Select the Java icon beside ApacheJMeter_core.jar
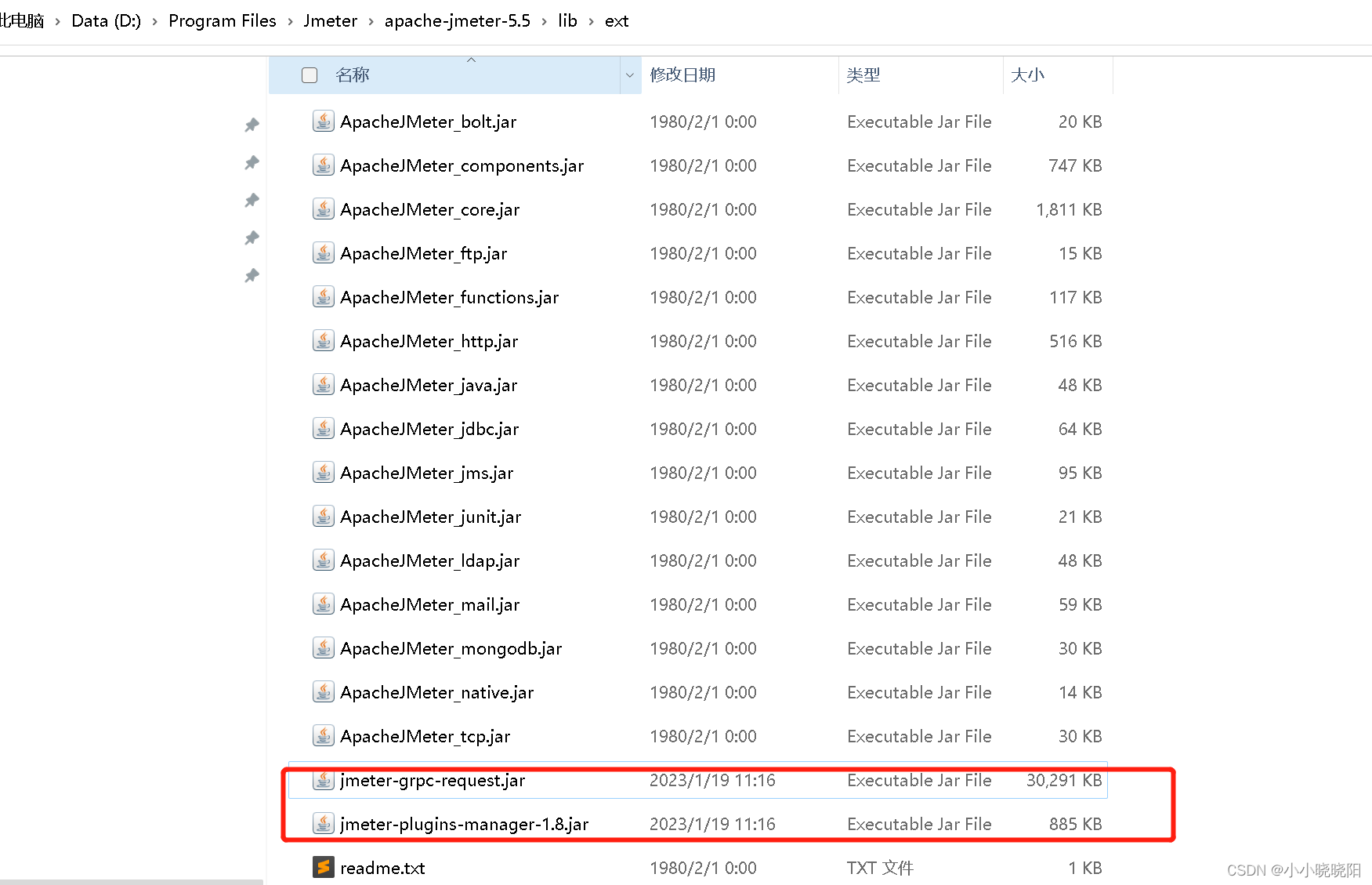1372x885 pixels. pos(323,209)
